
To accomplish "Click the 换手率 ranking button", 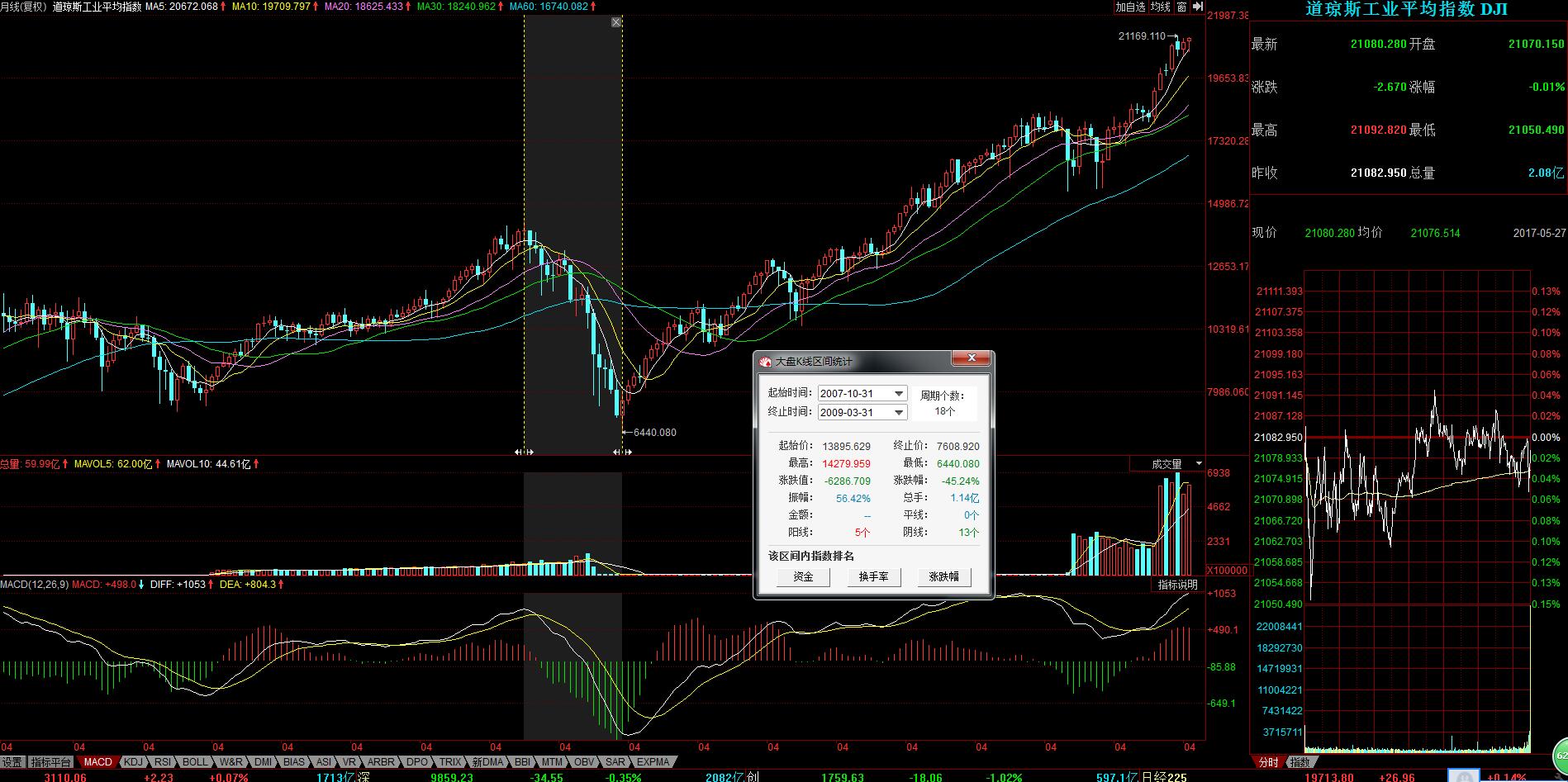I will pyautogui.click(x=873, y=577).
